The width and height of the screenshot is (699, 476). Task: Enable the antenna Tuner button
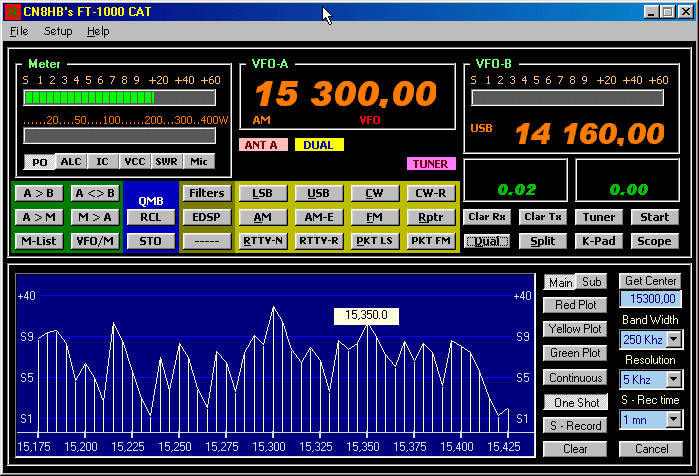(599, 217)
